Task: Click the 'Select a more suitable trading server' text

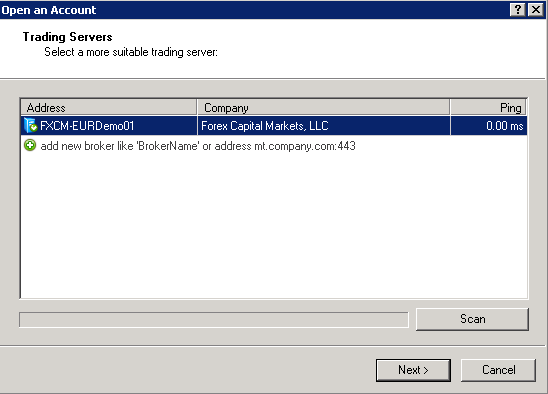Action: tap(131, 52)
